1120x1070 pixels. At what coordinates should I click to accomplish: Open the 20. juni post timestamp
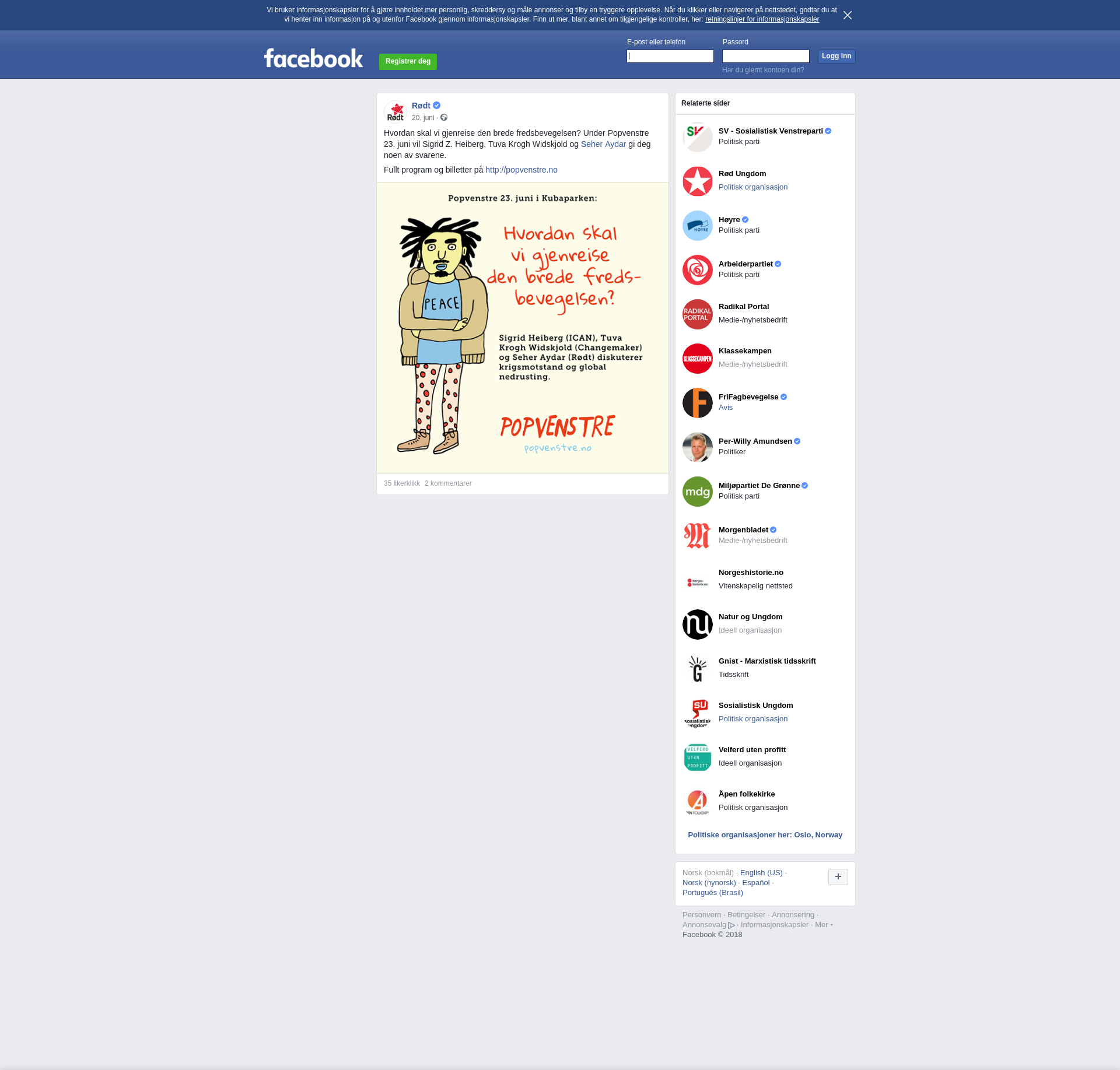[x=423, y=118]
